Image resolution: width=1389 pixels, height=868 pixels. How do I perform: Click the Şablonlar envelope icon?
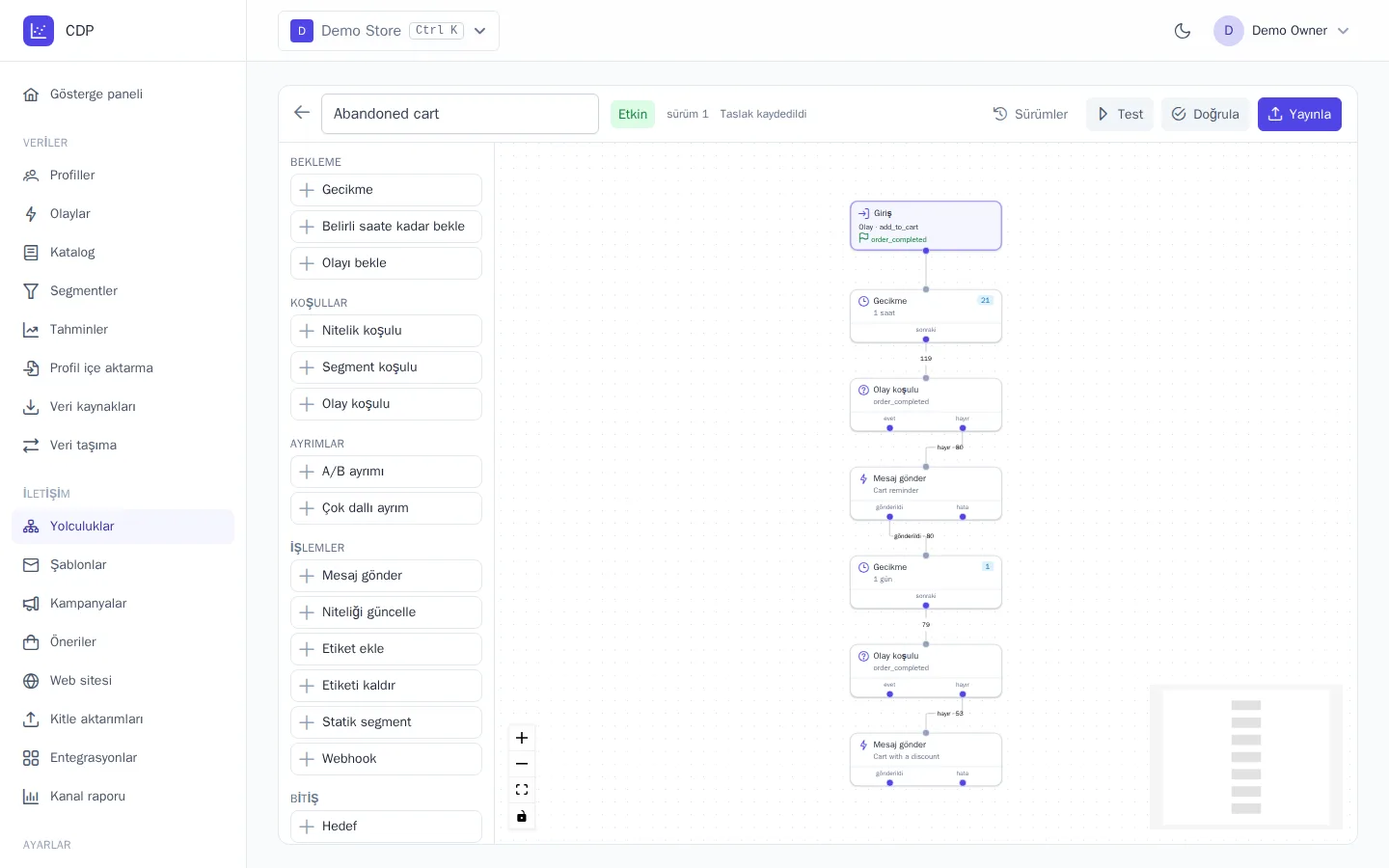coord(31,565)
